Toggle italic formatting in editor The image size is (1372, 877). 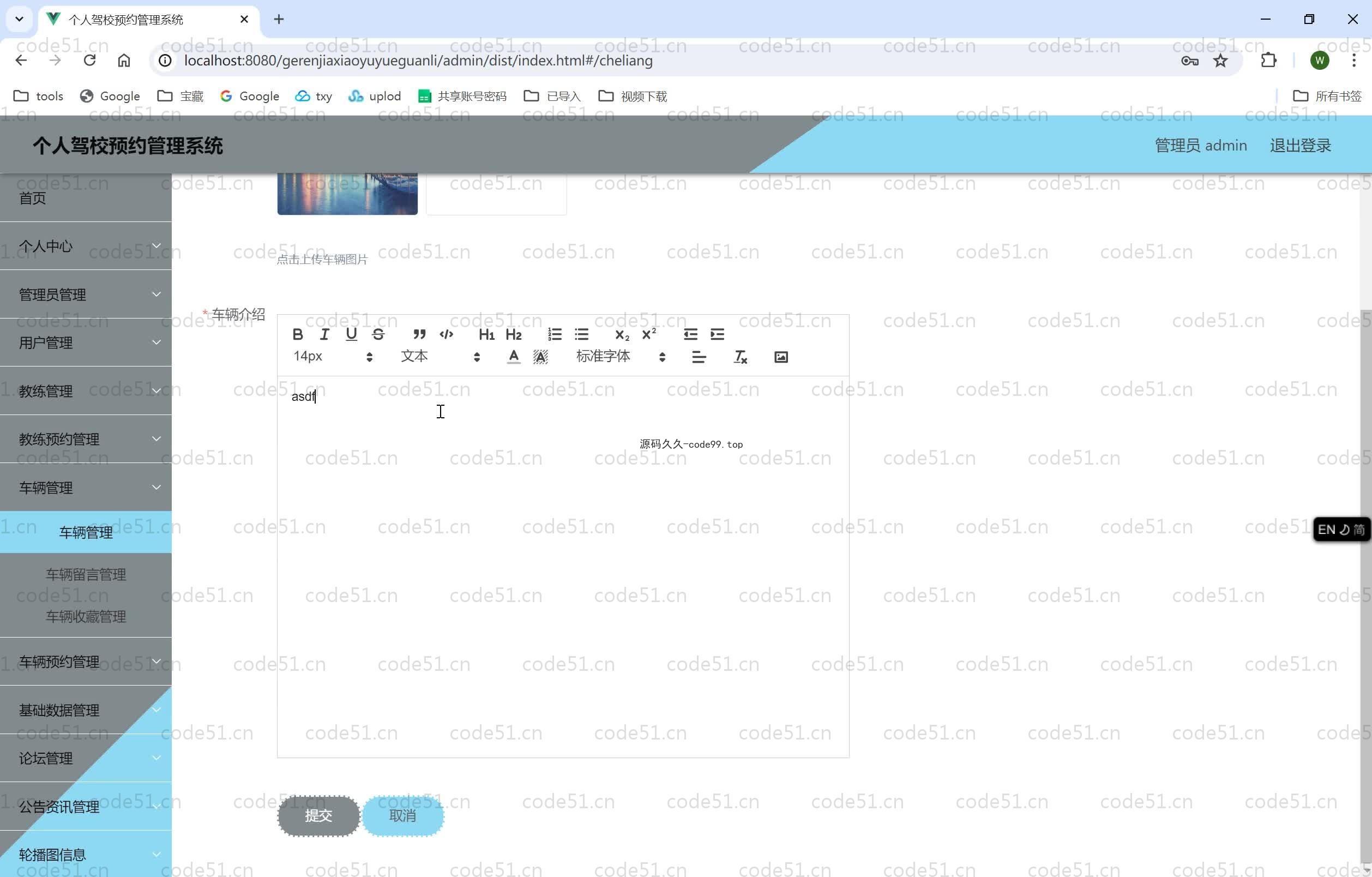pos(324,334)
